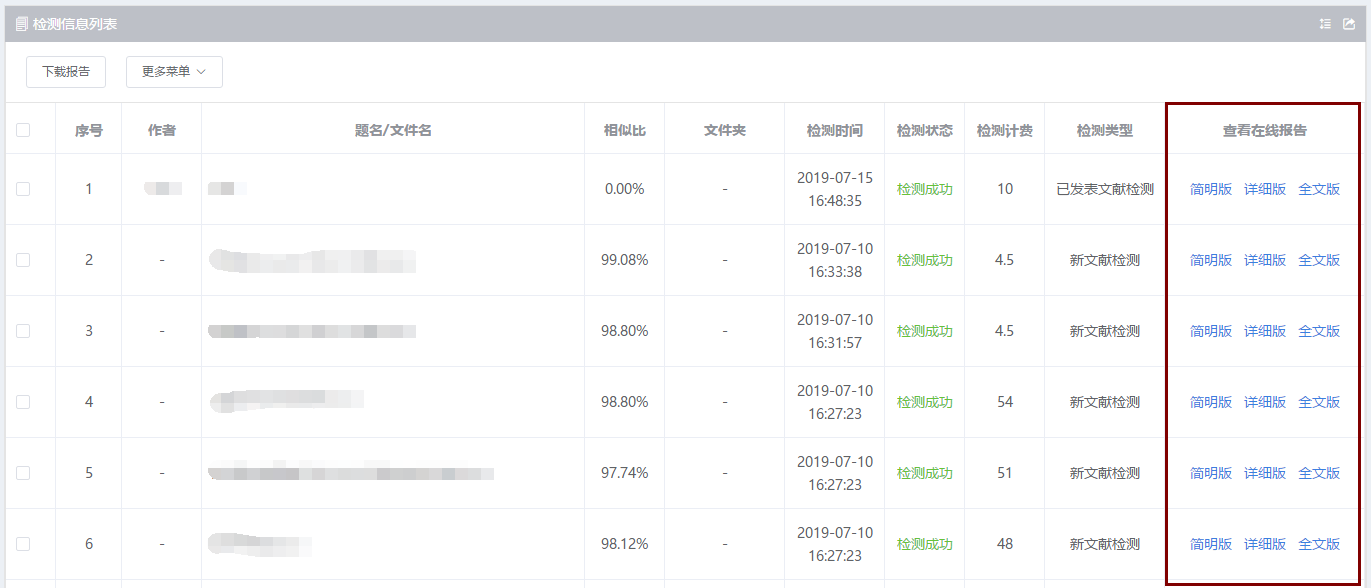The width and height of the screenshot is (1371, 588).
Task: Click the export icon in panel header
Action: pos(1349,24)
